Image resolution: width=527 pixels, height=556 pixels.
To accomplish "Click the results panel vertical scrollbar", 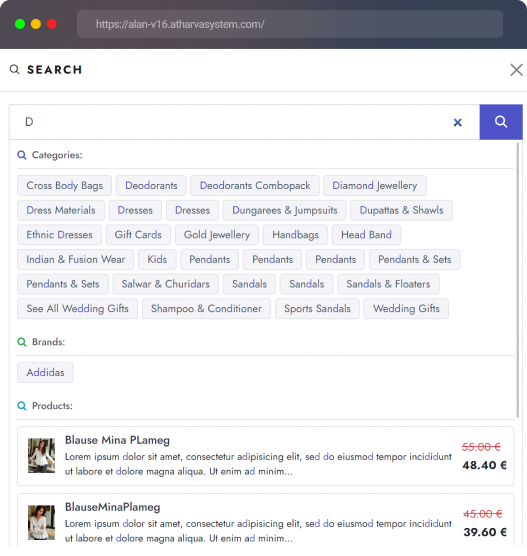I will click(x=518, y=280).
